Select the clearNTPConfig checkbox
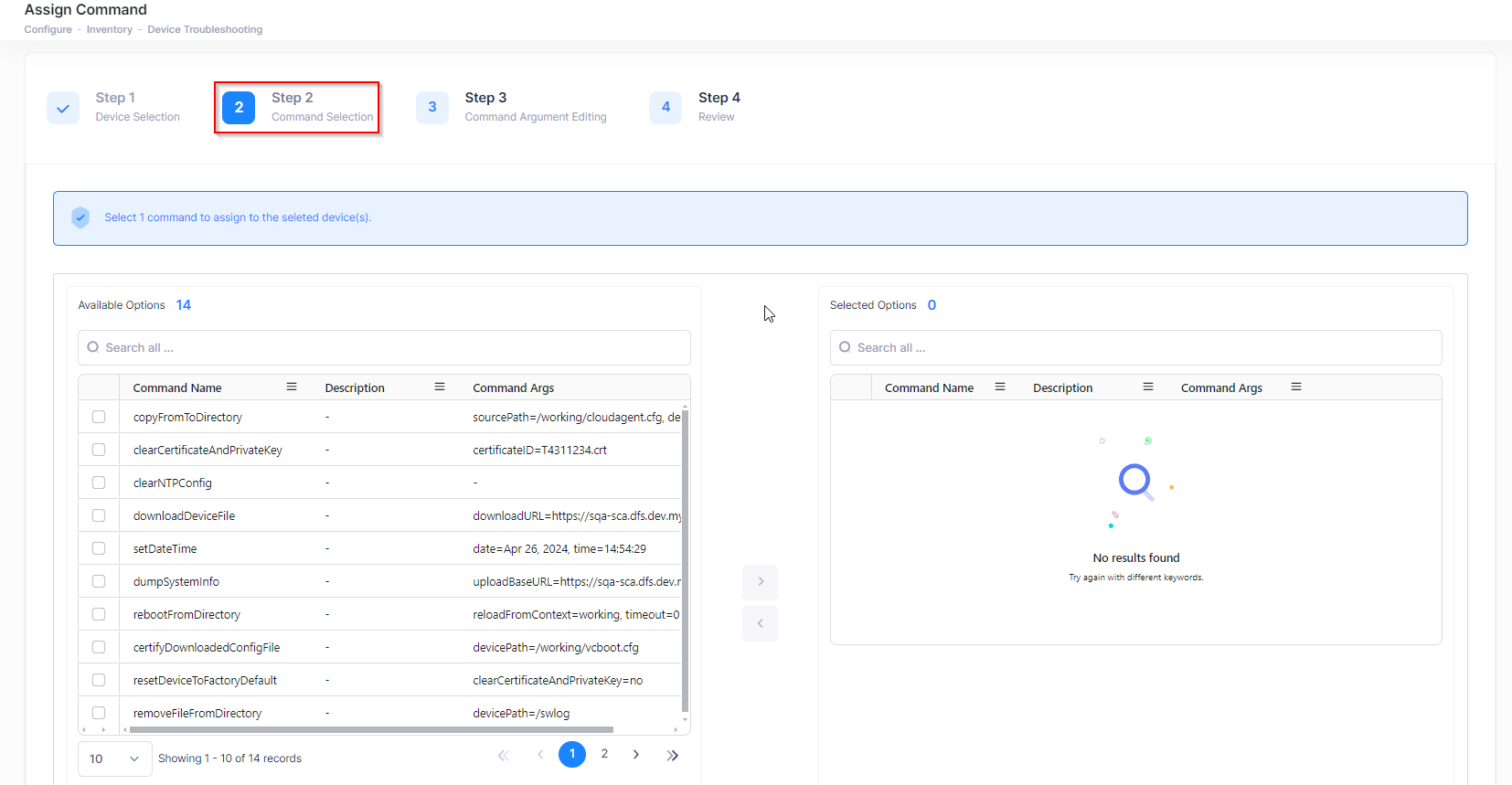The height and width of the screenshot is (785, 1512). pyautogui.click(x=99, y=483)
